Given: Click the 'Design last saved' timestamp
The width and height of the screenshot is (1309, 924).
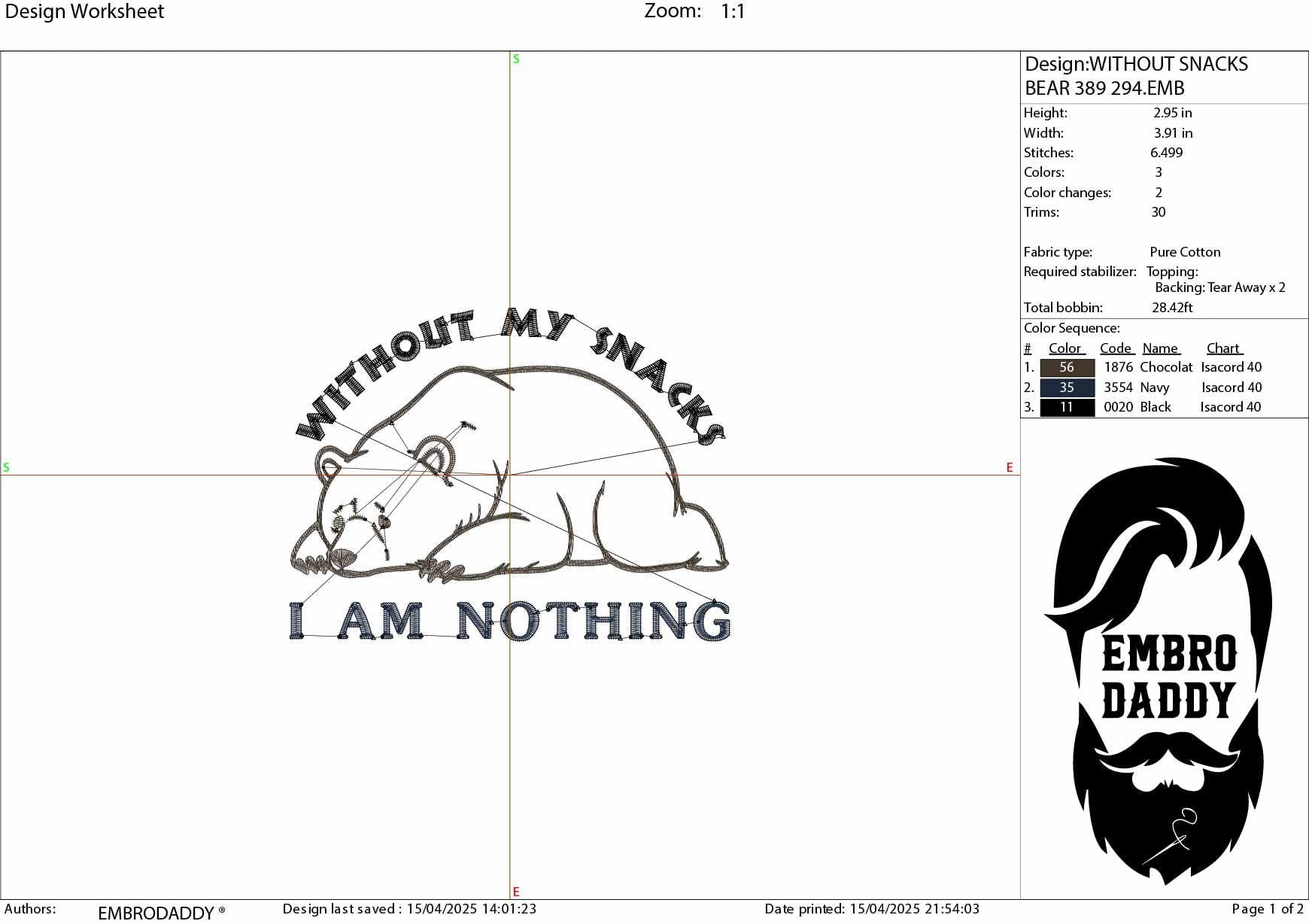Looking at the screenshot, I should pyautogui.click(x=409, y=909).
